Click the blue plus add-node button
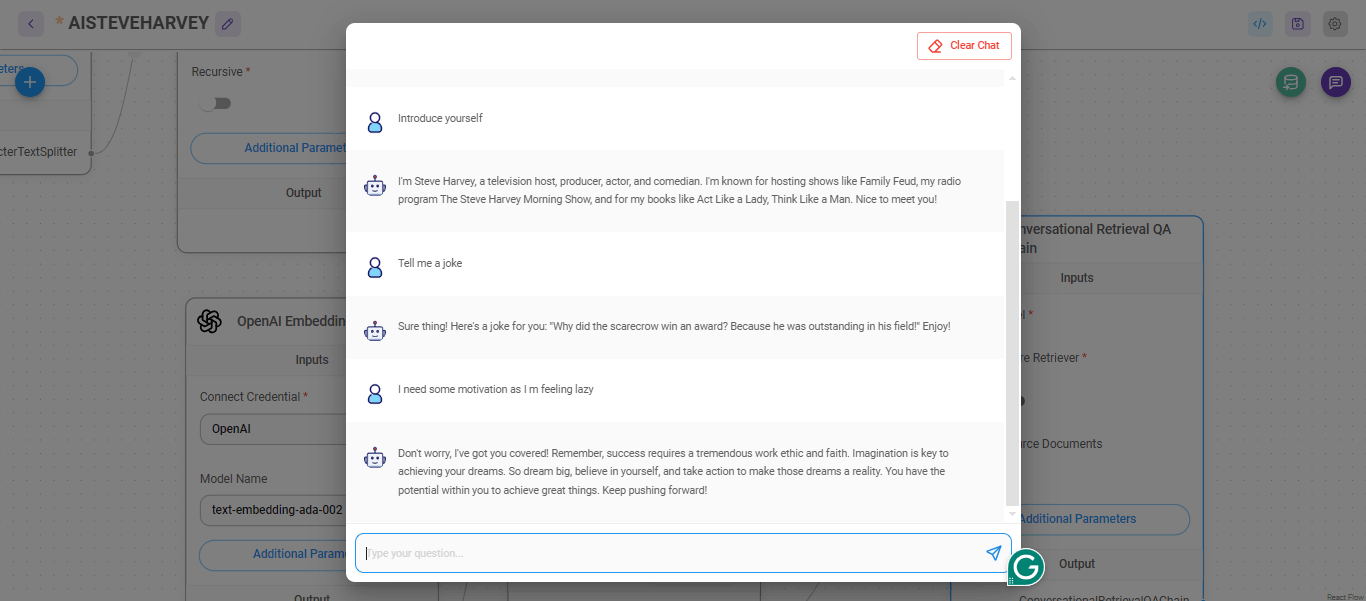 click(x=30, y=82)
